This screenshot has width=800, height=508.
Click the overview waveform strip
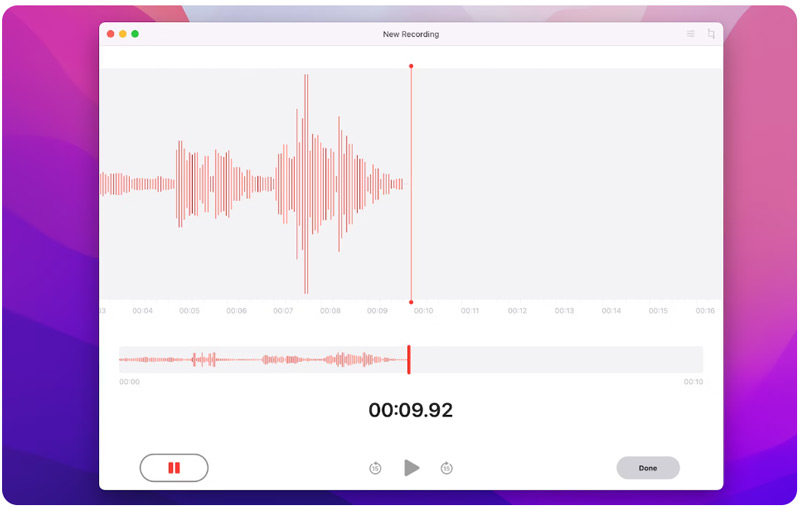[x=411, y=360]
